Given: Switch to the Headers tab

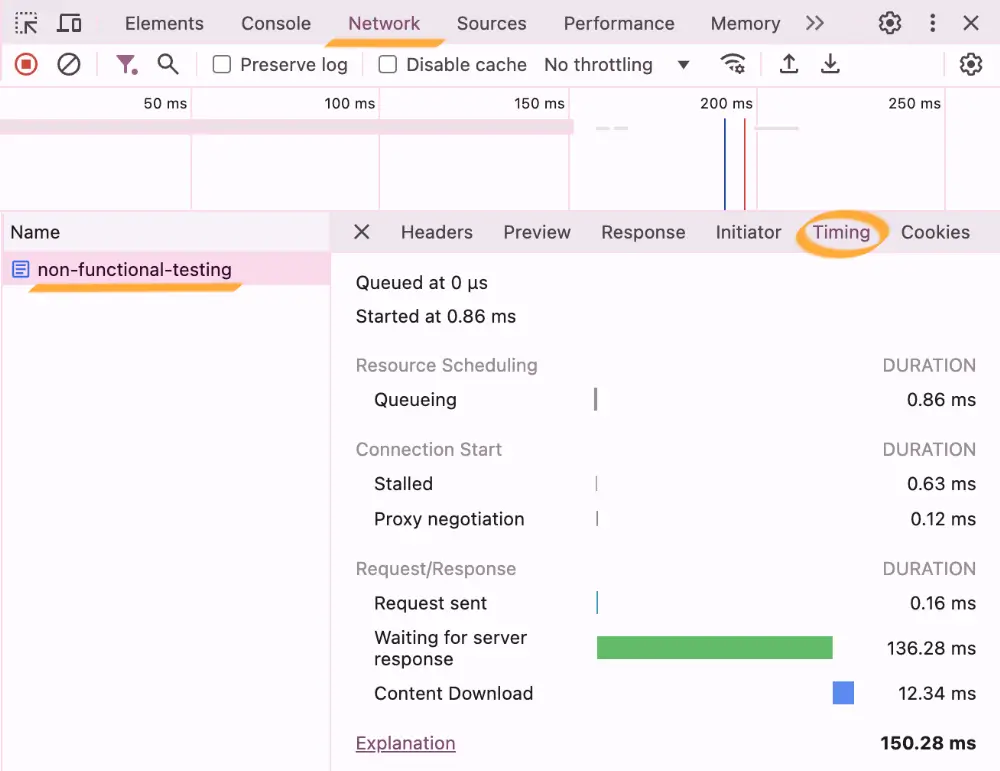Looking at the screenshot, I should click(x=436, y=232).
